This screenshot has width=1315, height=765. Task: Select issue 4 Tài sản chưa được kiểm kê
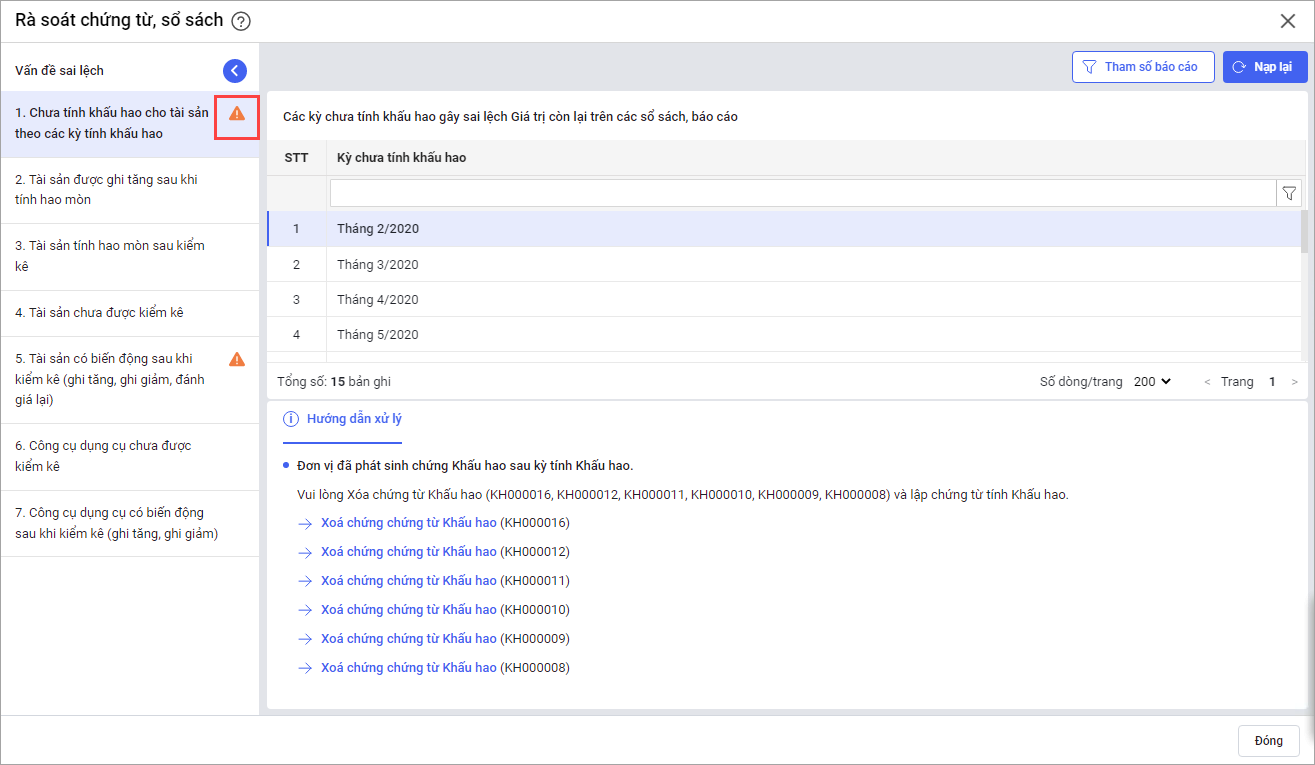(x=100, y=313)
